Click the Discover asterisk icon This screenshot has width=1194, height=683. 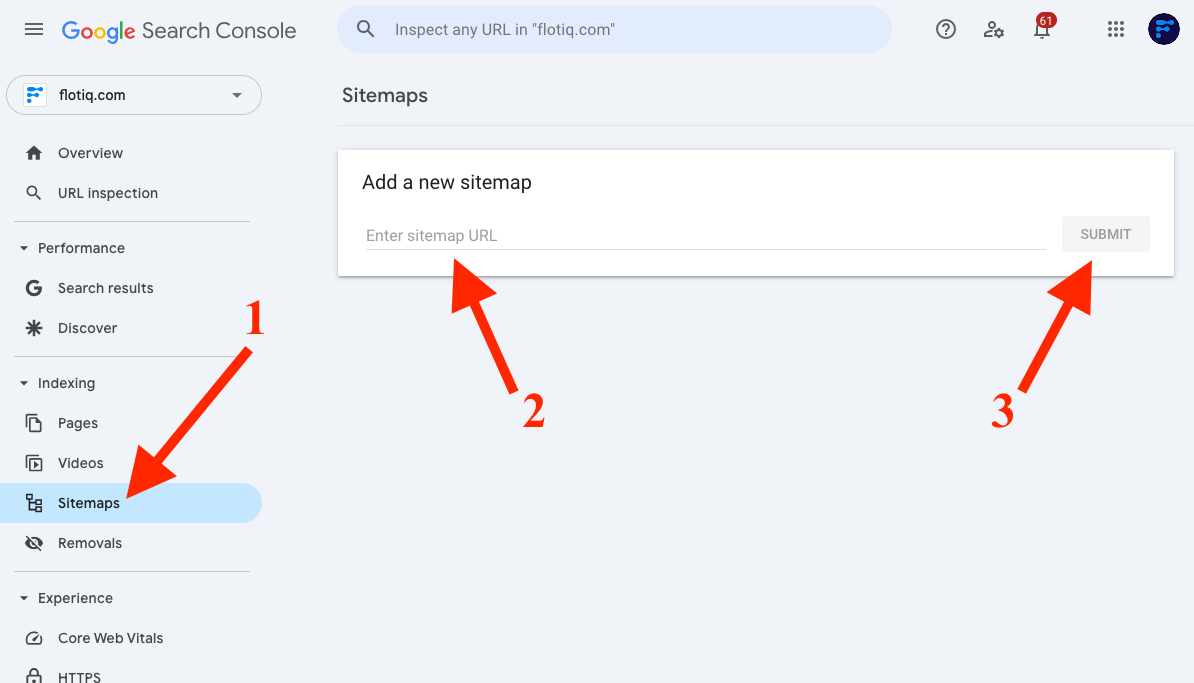(x=34, y=328)
